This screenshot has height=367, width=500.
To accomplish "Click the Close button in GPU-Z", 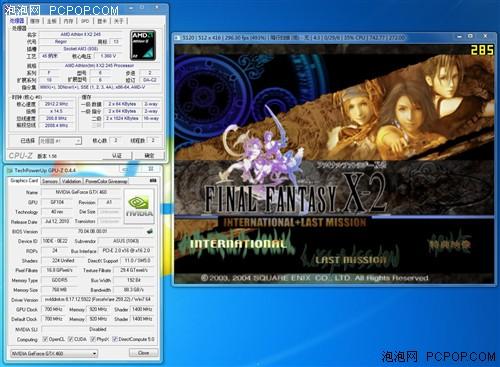I will point(143,353).
